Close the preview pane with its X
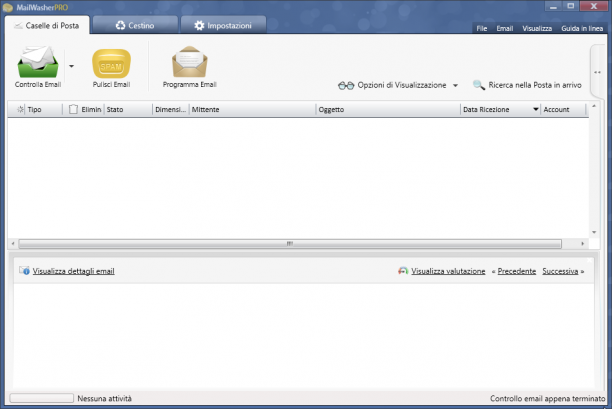This screenshot has width=612, height=409. point(590,260)
